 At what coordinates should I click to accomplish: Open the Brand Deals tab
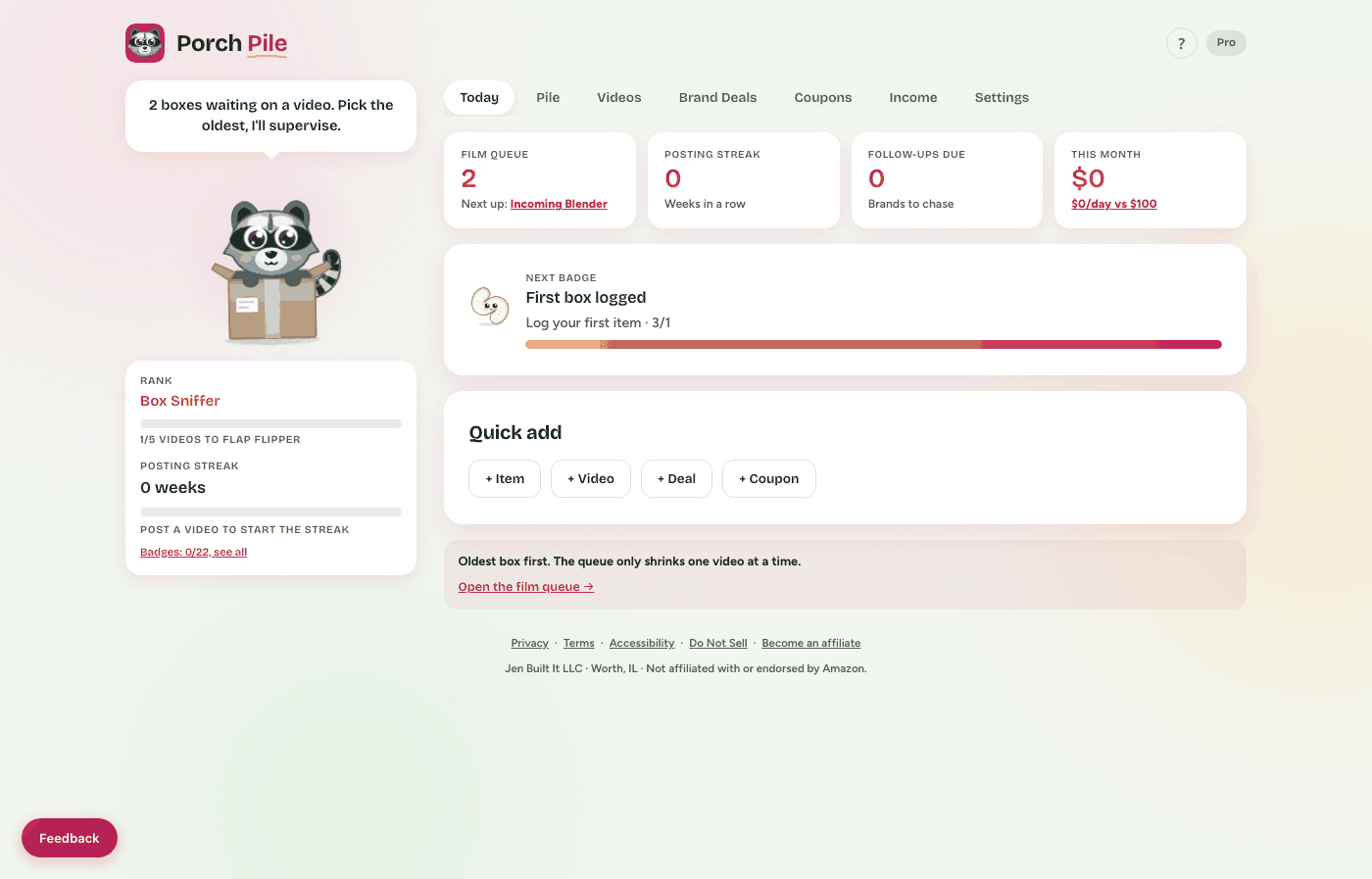pos(717,98)
